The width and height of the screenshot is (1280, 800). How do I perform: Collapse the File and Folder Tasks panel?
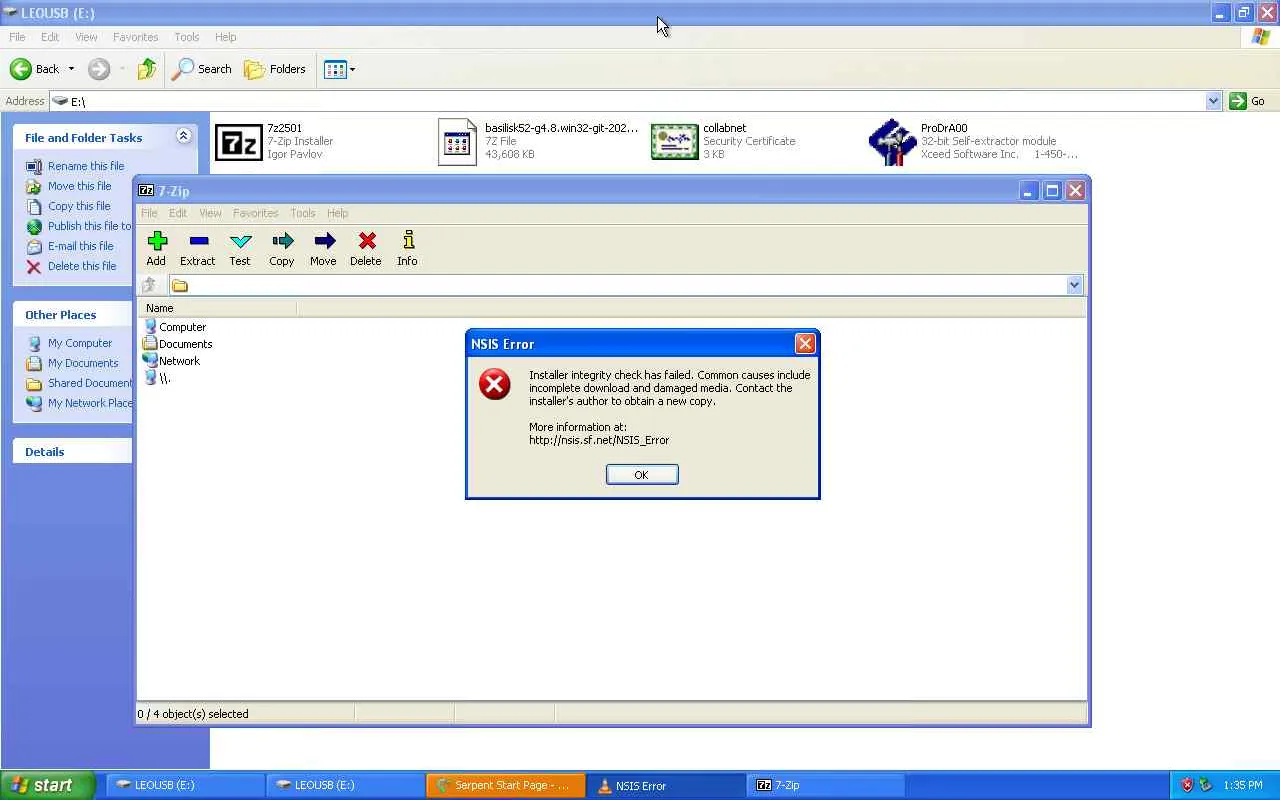pos(183,136)
